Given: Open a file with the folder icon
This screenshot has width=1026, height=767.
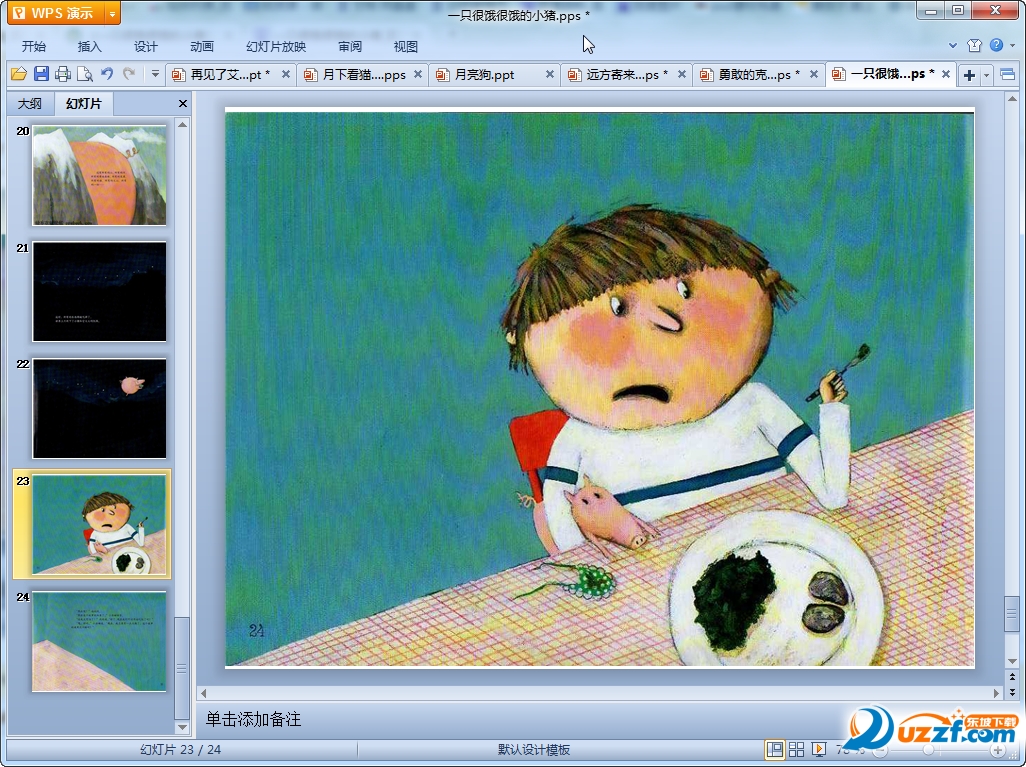Looking at the screenshot, I should coord(19,74).
